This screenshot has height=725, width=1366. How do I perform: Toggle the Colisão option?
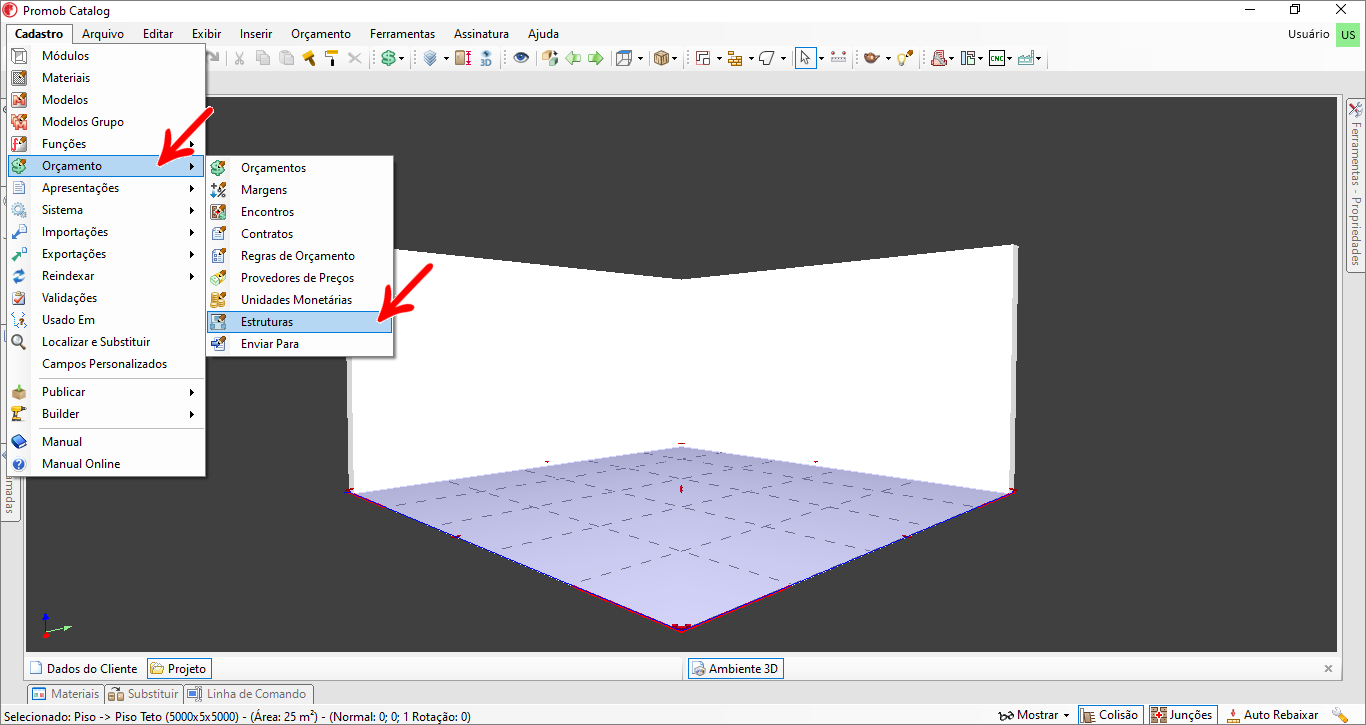tap(1109, 715)
